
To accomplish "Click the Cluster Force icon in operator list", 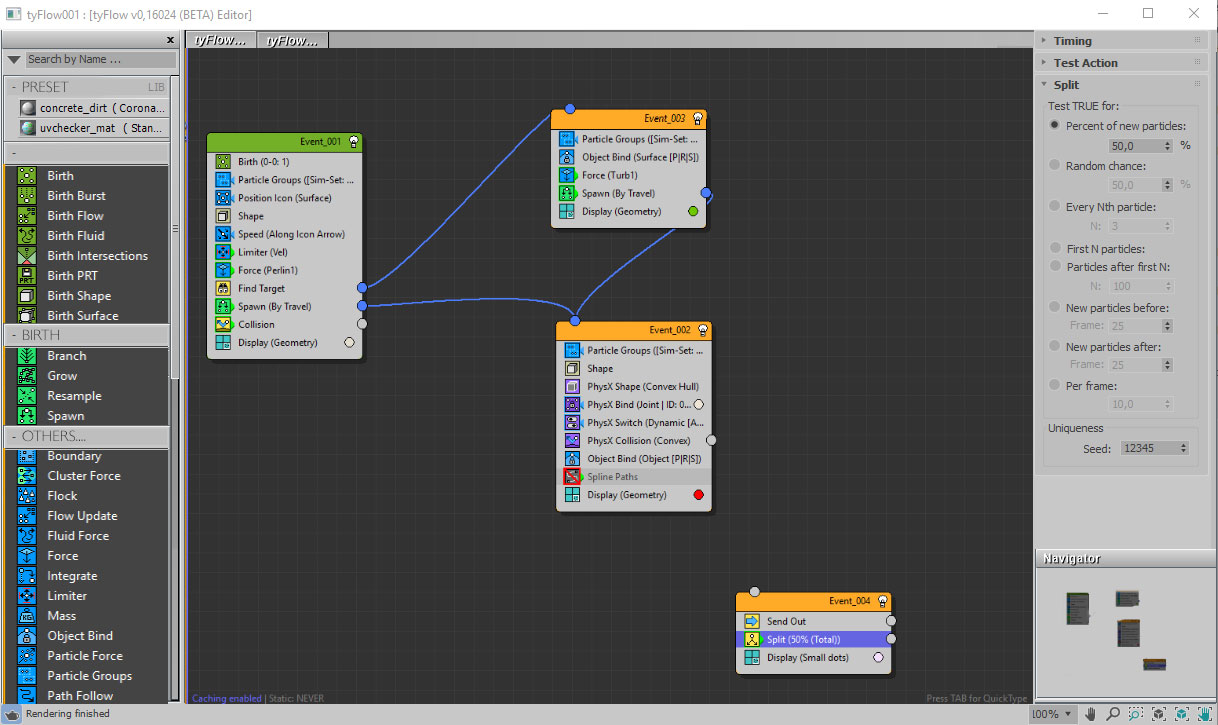I will click(28, 476).
